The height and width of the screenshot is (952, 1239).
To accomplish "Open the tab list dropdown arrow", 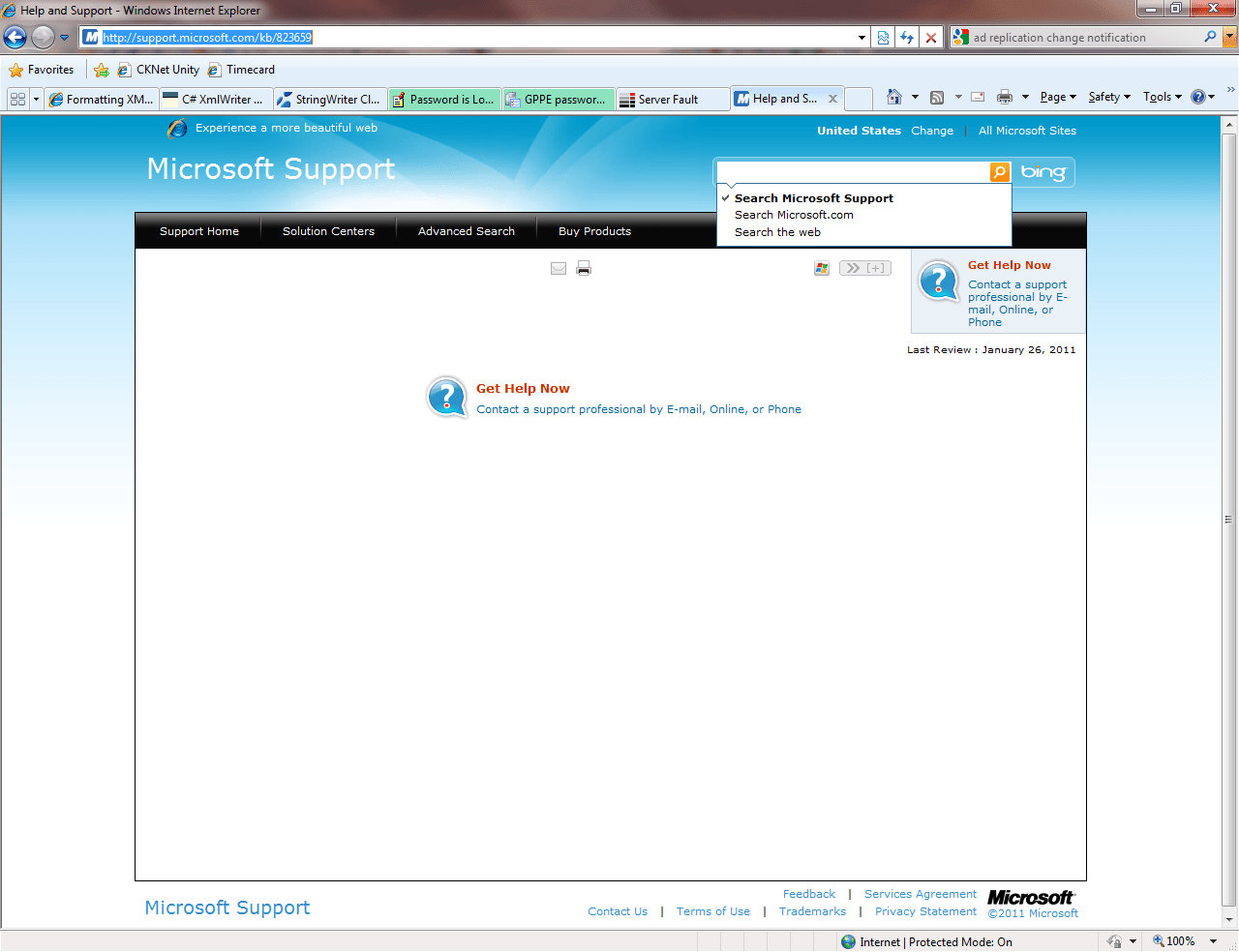I will pos(37,99).
